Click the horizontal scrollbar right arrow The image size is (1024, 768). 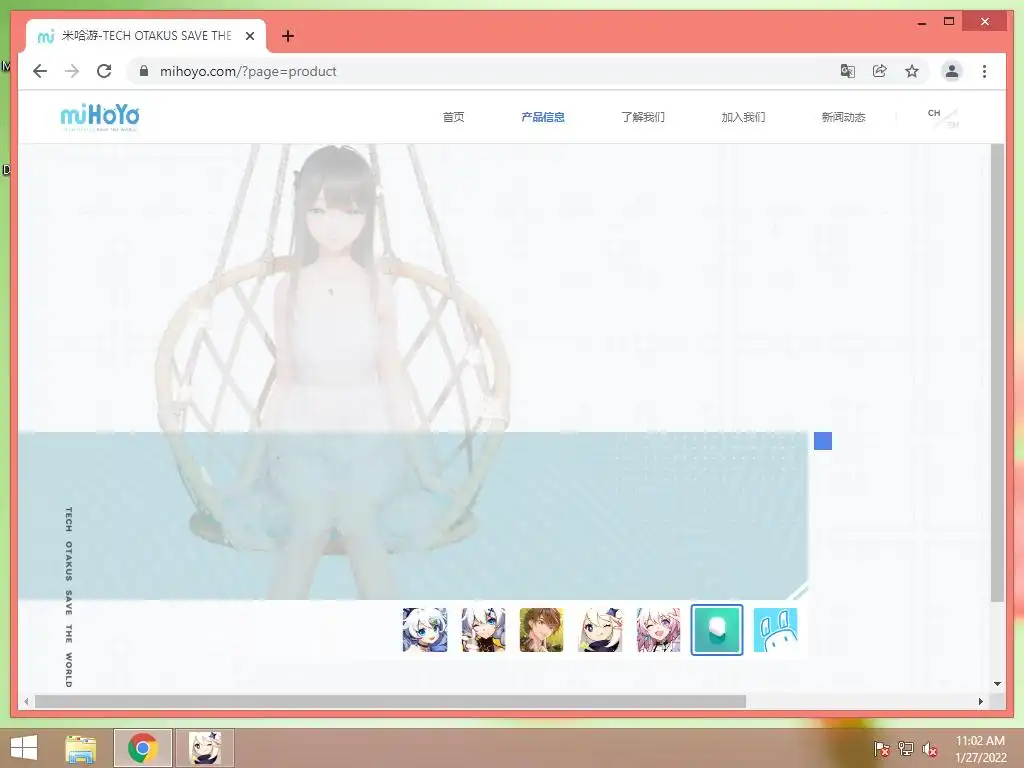pos(981,701)
